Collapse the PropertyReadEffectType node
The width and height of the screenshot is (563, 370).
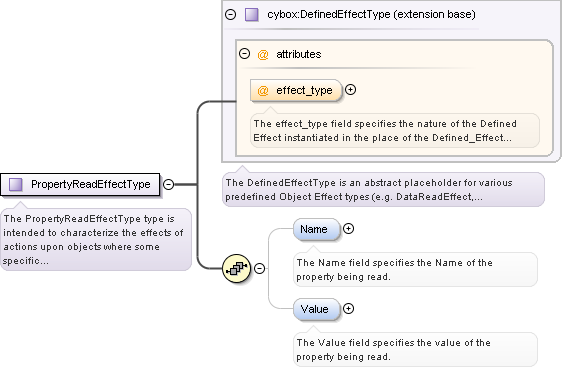(168, 184)
